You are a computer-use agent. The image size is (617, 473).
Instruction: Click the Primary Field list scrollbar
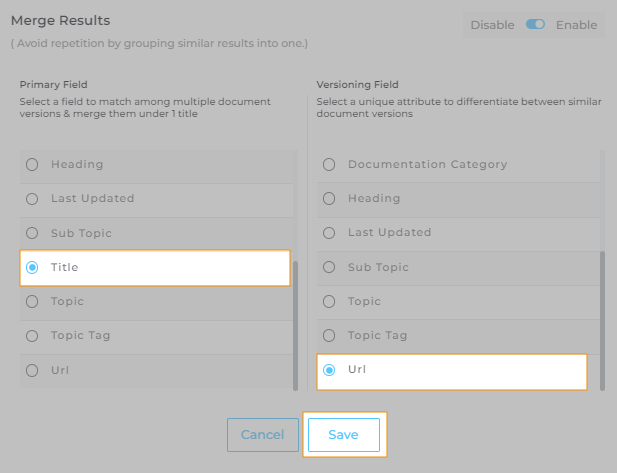(x=294, y=320)
